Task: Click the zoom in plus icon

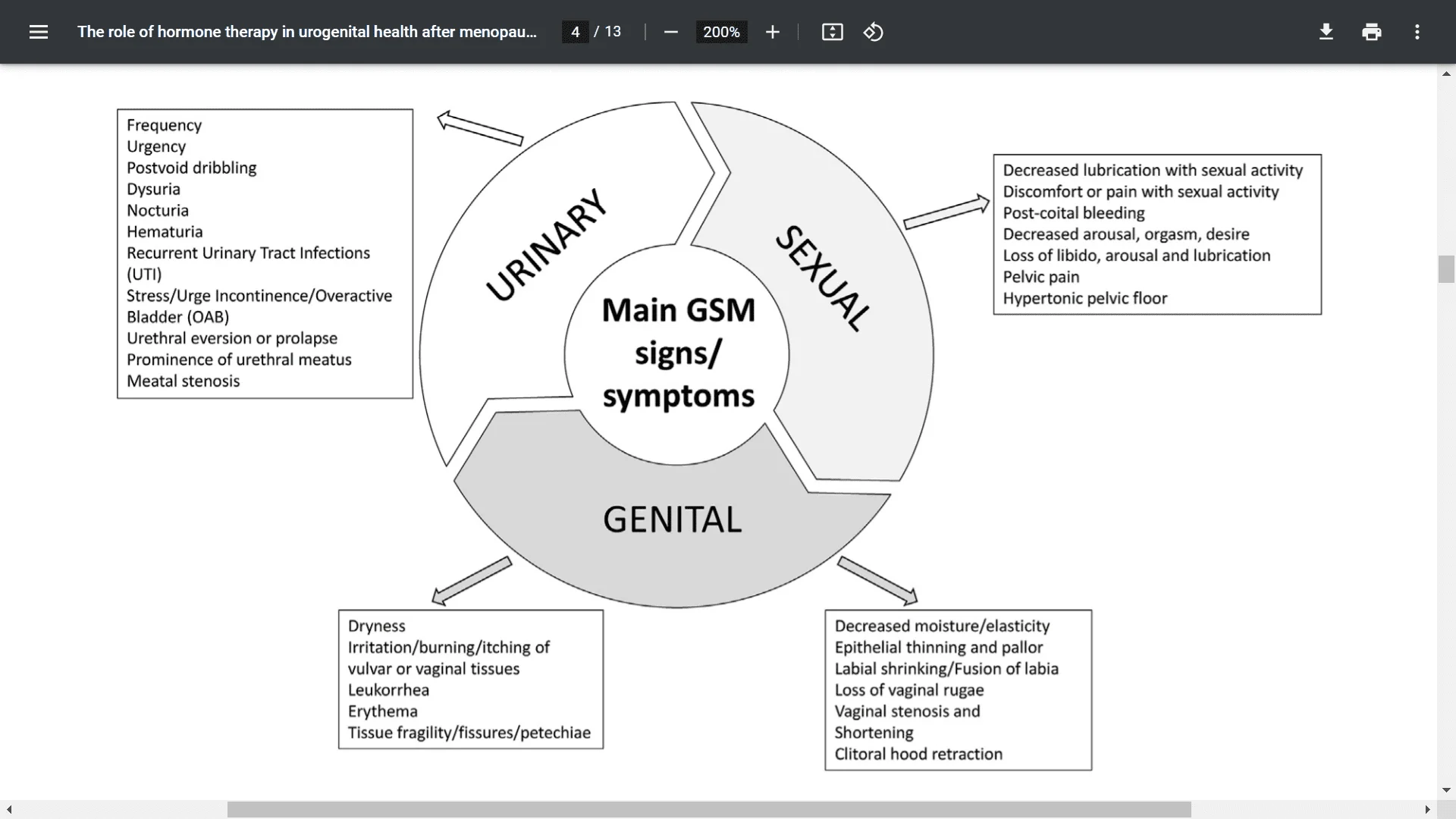Action: [773, 32]
